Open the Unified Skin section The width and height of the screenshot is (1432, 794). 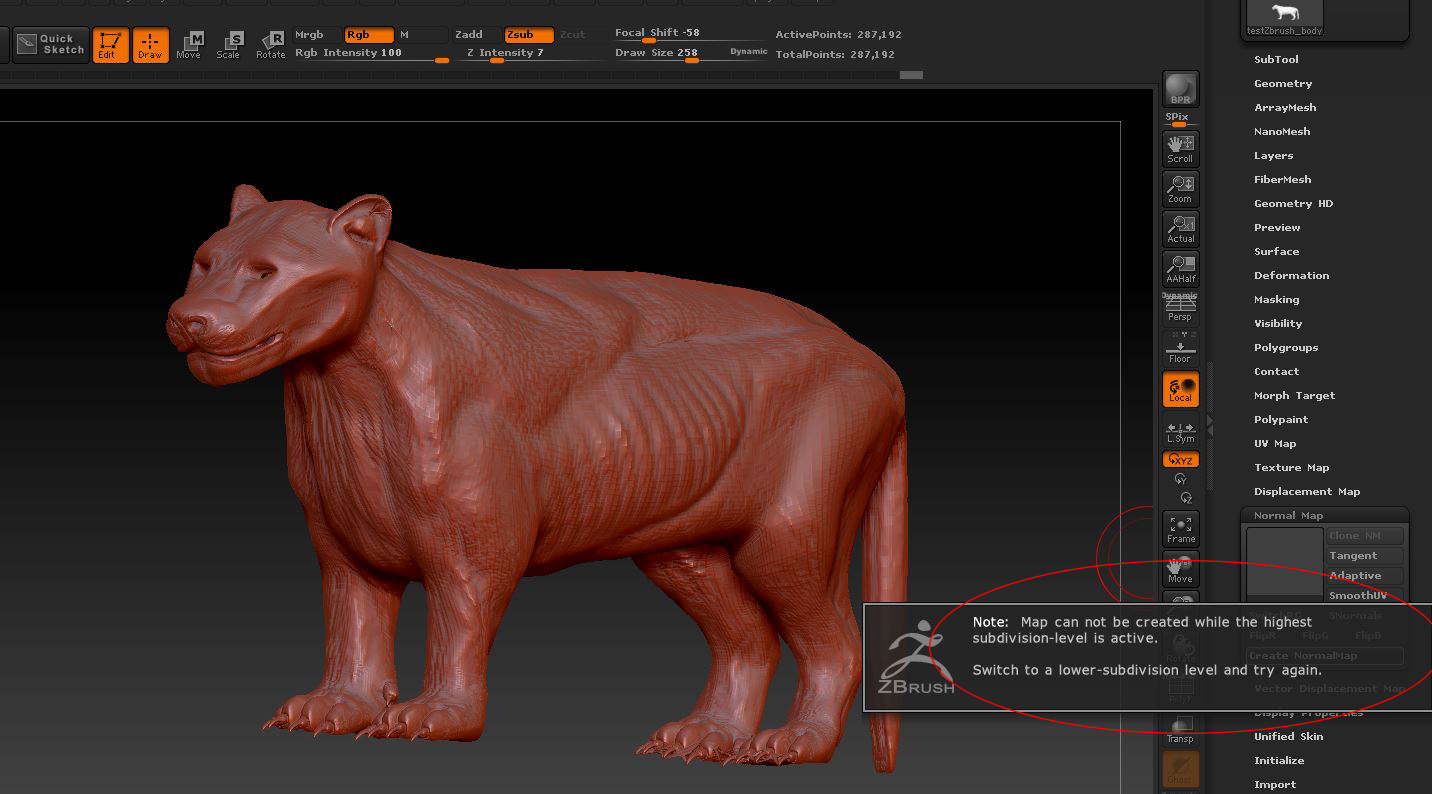pos(1289,737)
